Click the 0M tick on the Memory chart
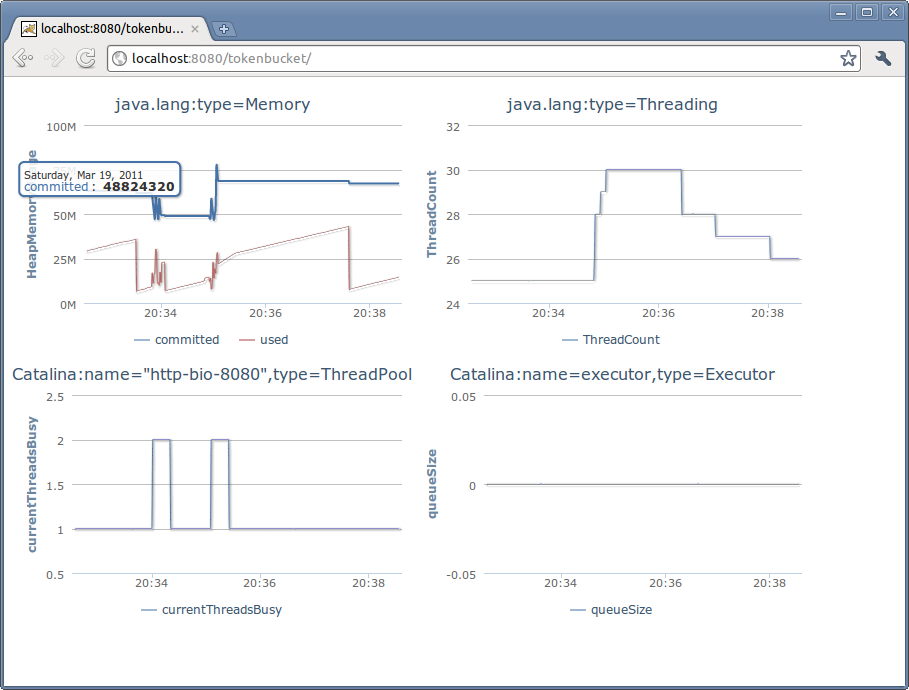This screenshot has width=909, height=690. tap(68, 305)
